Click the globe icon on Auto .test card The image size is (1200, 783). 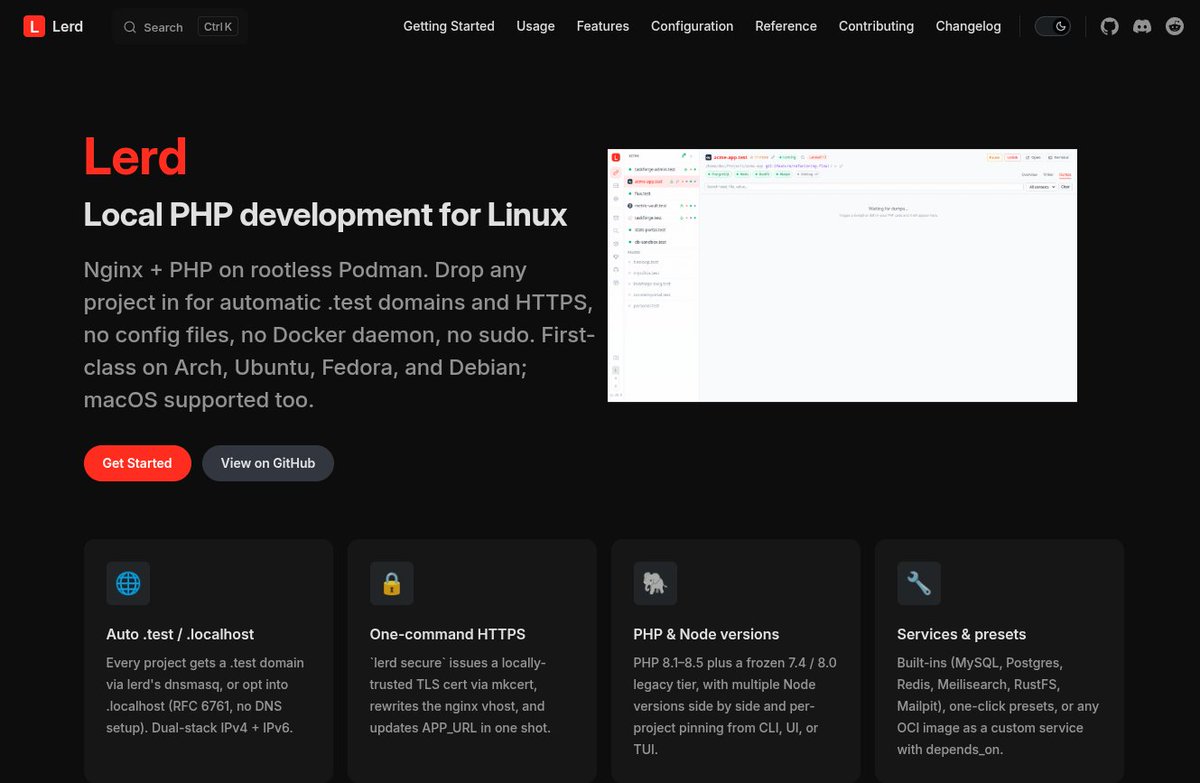tap(128, 583)
